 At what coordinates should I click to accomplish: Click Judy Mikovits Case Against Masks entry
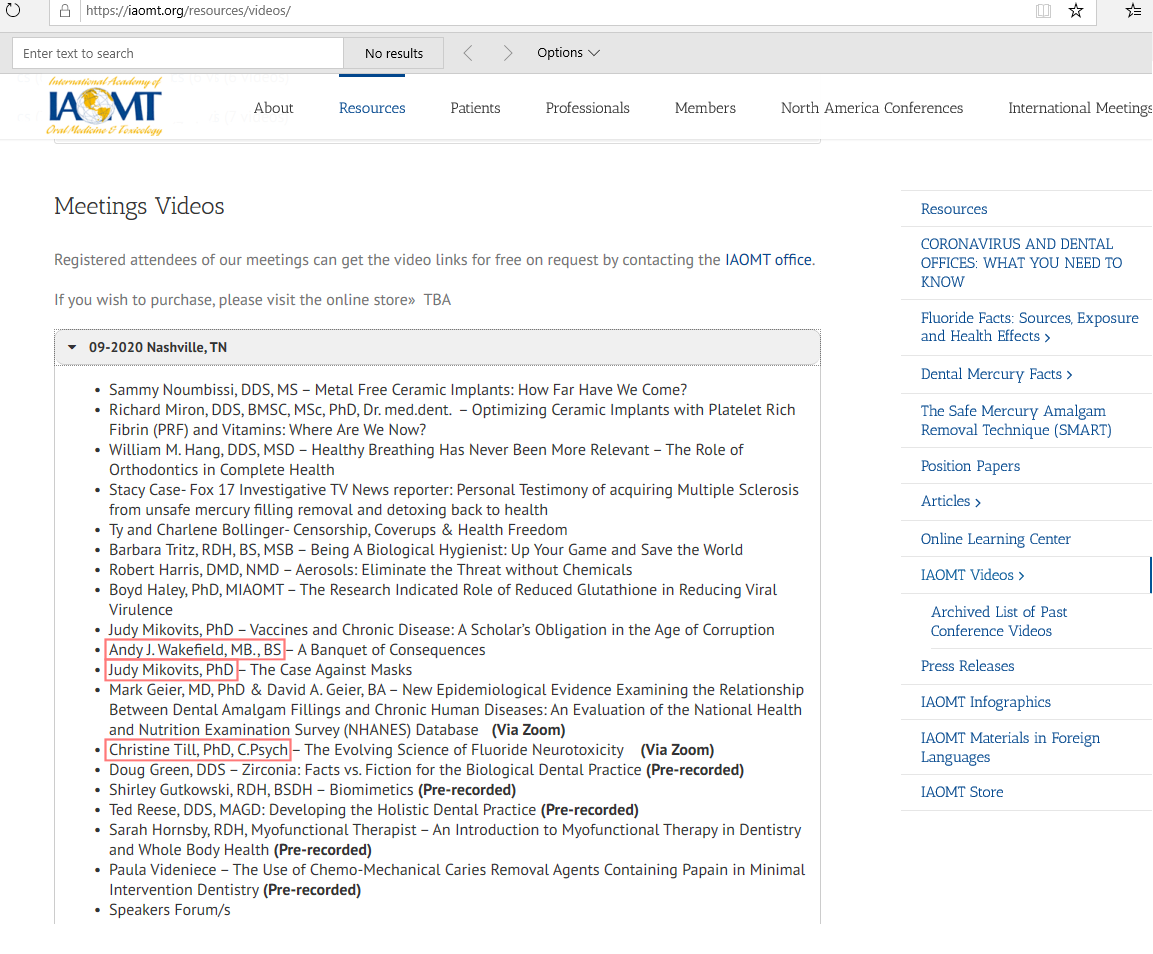(x=260, y=670)
